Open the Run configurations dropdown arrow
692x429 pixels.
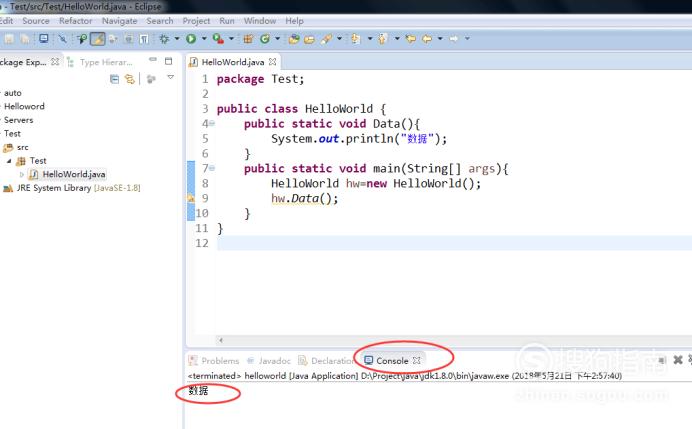204,39
